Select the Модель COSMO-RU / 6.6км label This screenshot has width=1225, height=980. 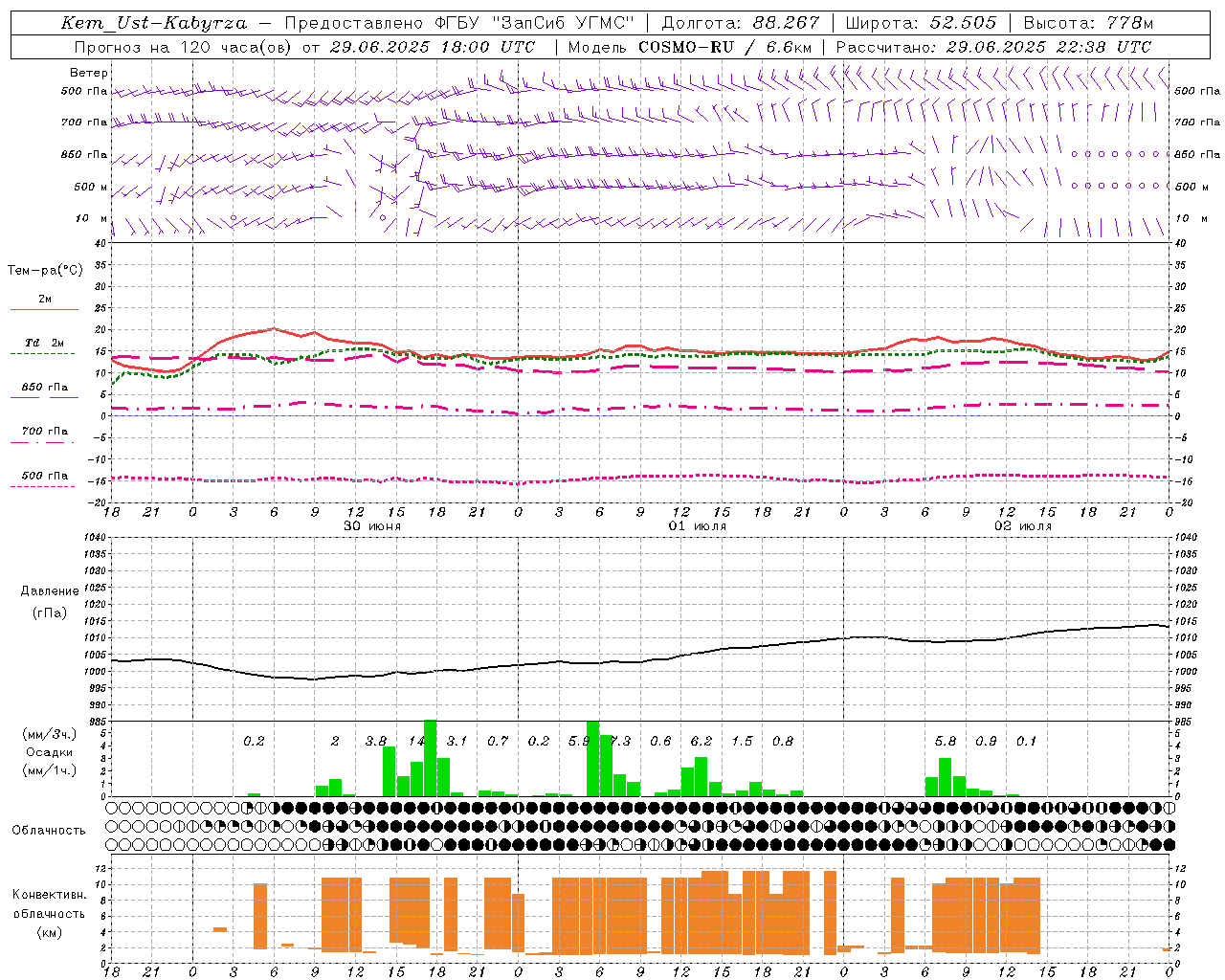pos(690,47)
